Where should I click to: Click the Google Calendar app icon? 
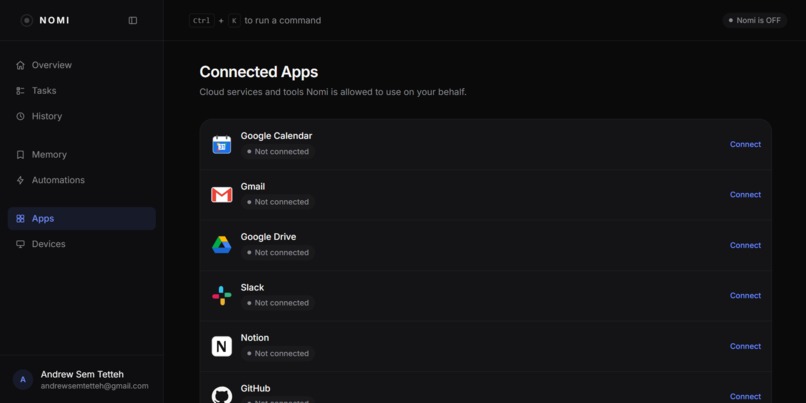(222, 144)
